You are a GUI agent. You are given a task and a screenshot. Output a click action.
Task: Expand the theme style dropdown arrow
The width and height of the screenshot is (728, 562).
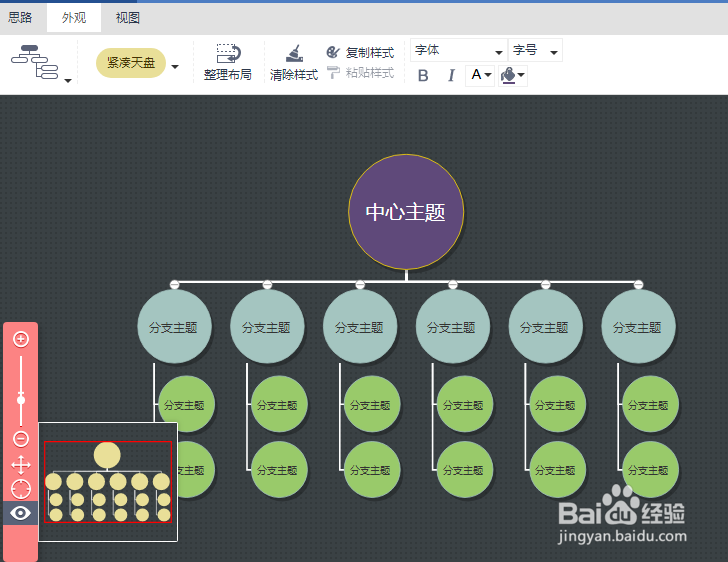175,66
